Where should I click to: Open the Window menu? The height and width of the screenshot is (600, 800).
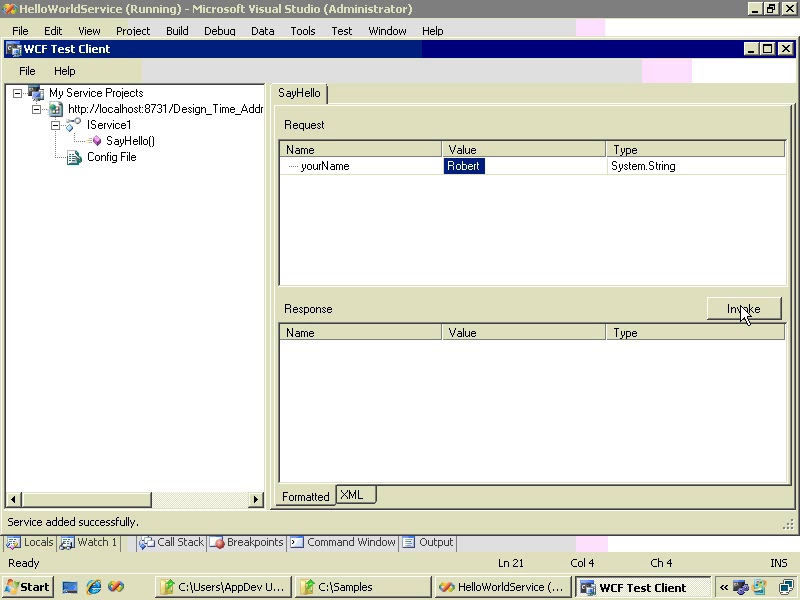point(387,31)
